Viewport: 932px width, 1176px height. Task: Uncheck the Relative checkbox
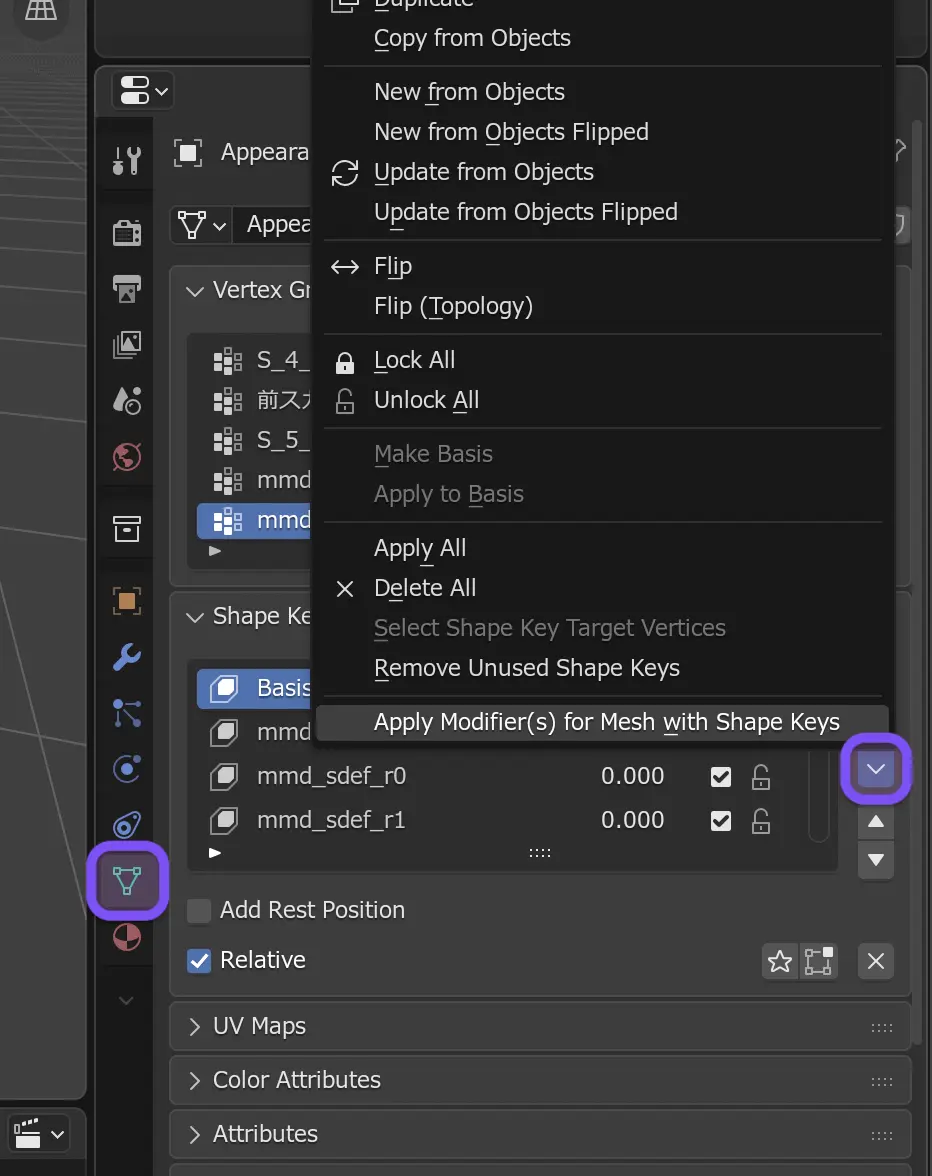click(x=199, y=961)
